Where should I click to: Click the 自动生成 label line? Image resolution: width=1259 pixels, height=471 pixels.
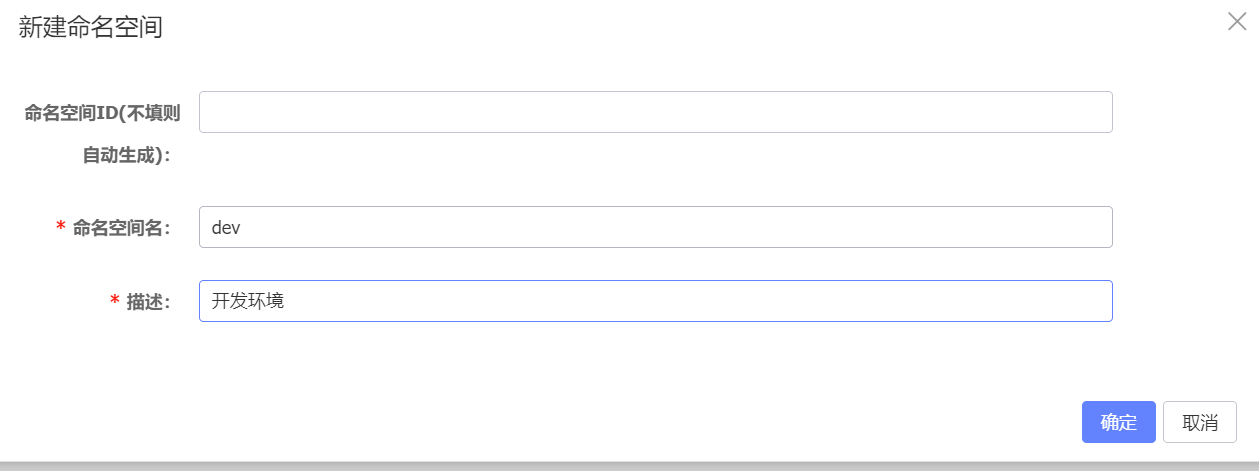(x=126, y=155)
